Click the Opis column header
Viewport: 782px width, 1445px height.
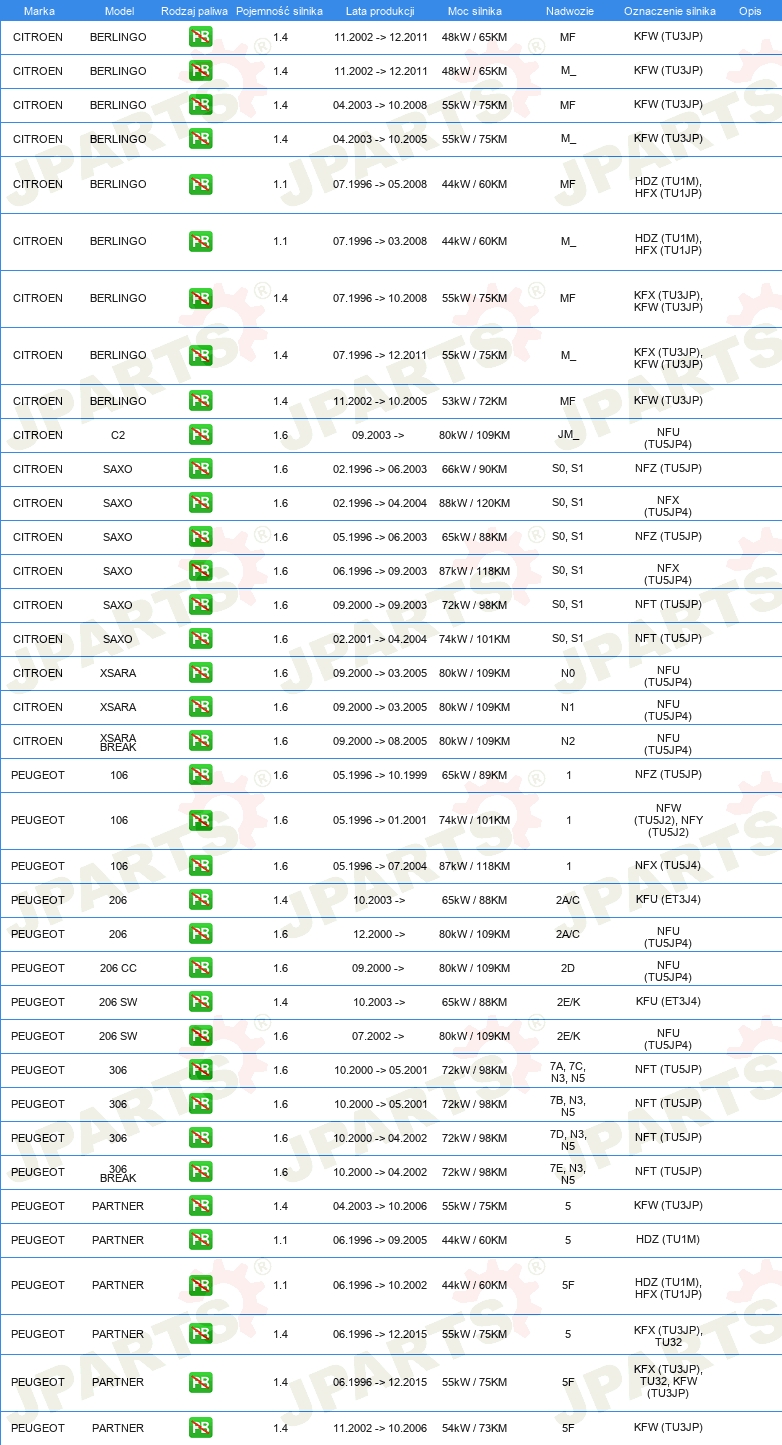click(749, 11)
